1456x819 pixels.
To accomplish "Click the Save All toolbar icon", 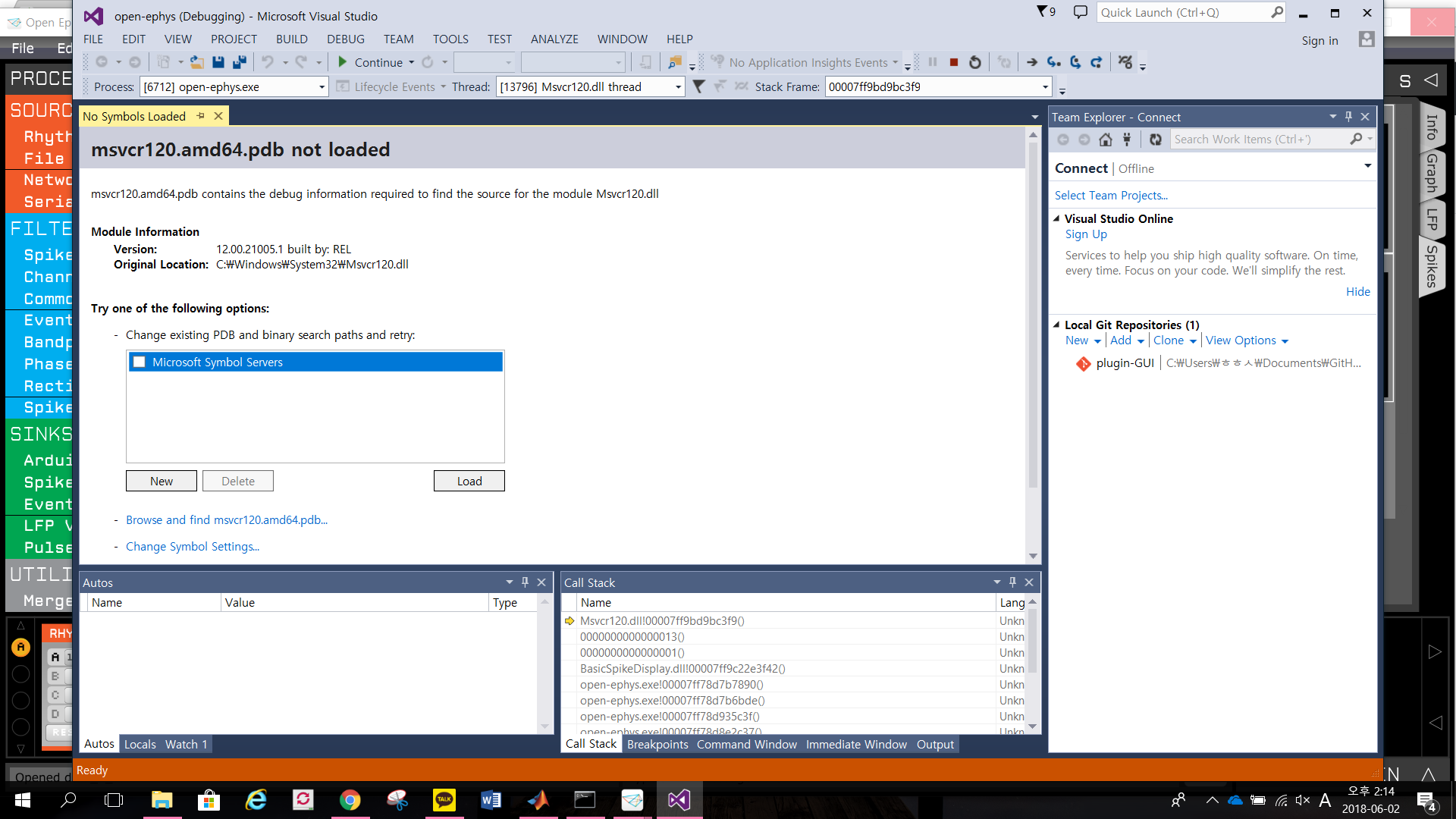I will tap(240, 62).
